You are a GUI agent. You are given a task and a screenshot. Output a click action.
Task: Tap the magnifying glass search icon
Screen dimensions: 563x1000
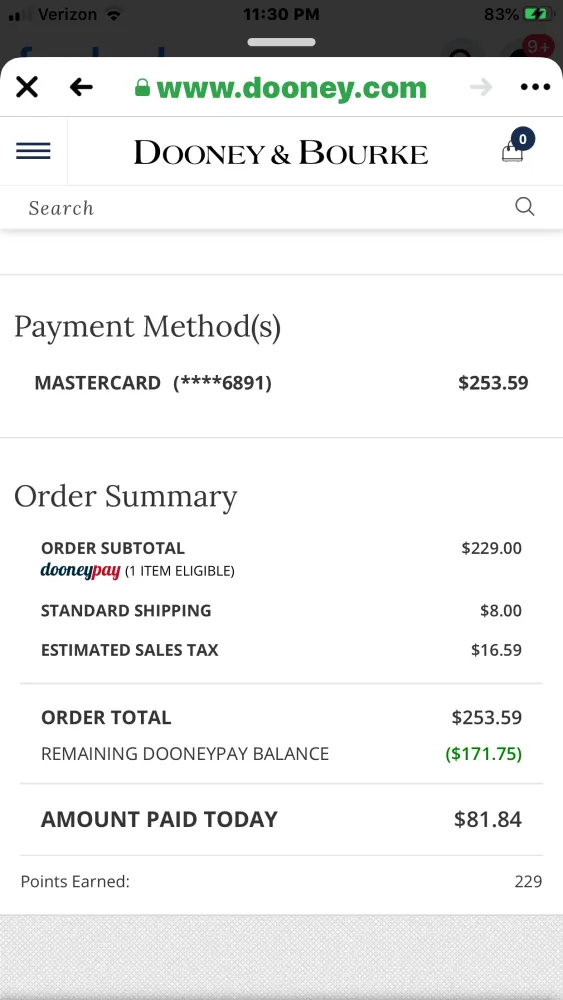[525, 207]
